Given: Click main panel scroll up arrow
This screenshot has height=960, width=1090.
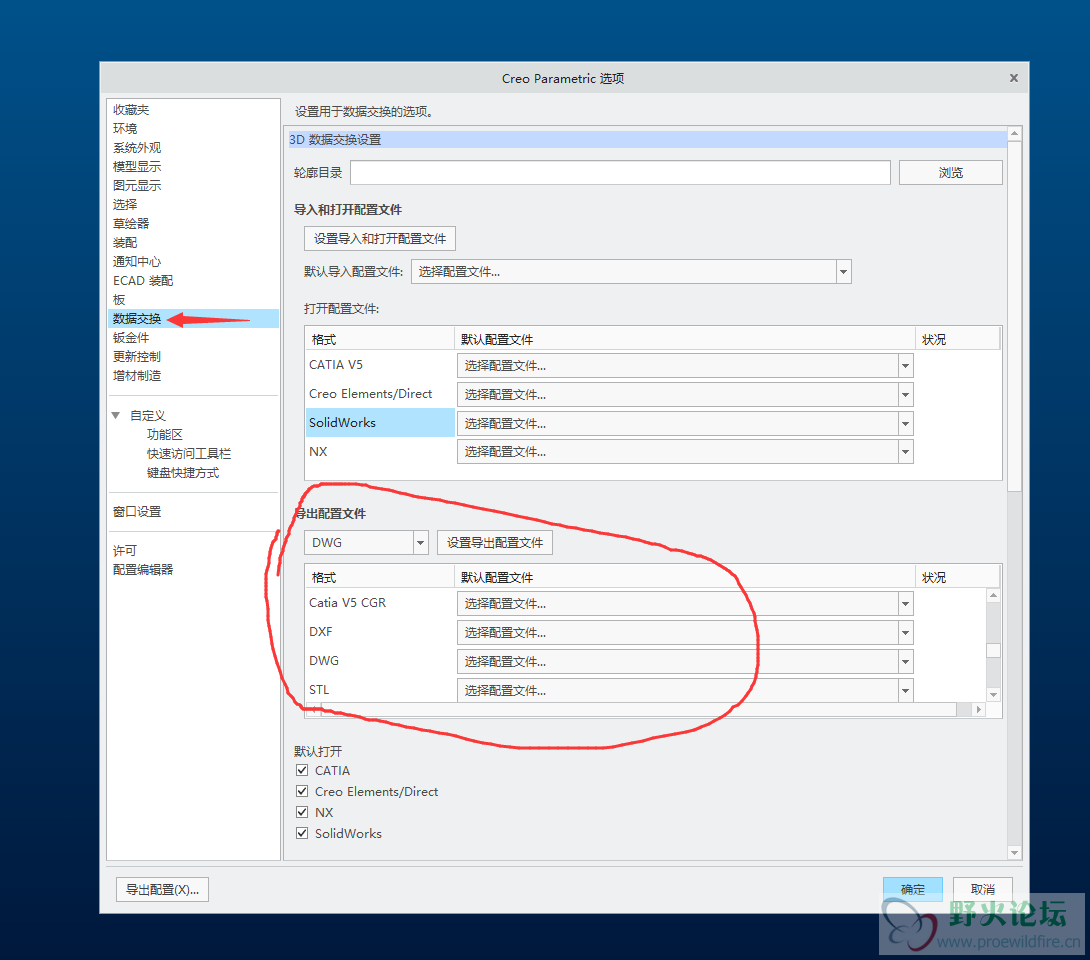Looking at the screenshot, I should (1014, 133).
